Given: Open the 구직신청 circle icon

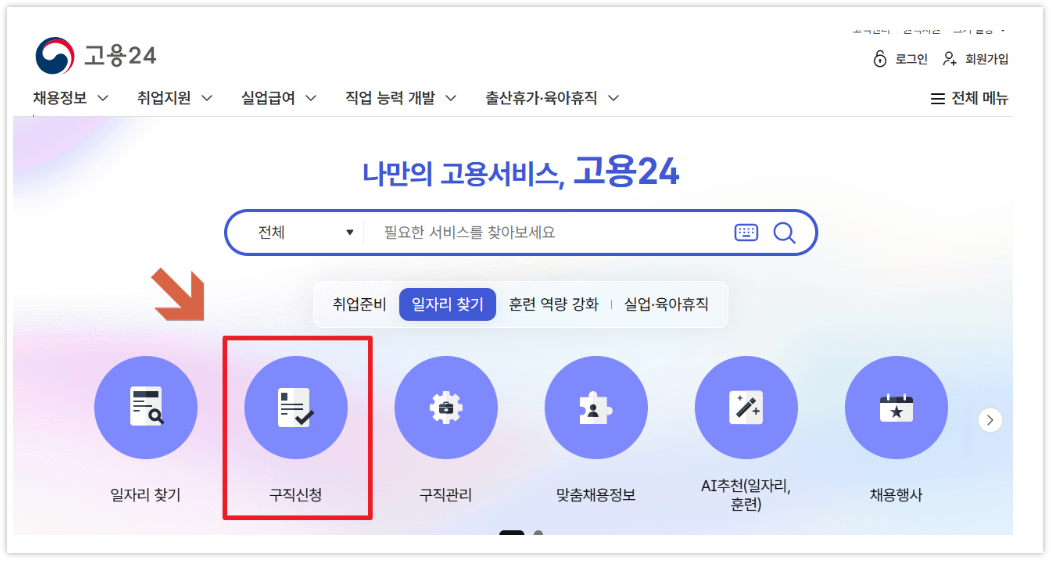Looking at the screenshot, I should click(x=296, y=408).
